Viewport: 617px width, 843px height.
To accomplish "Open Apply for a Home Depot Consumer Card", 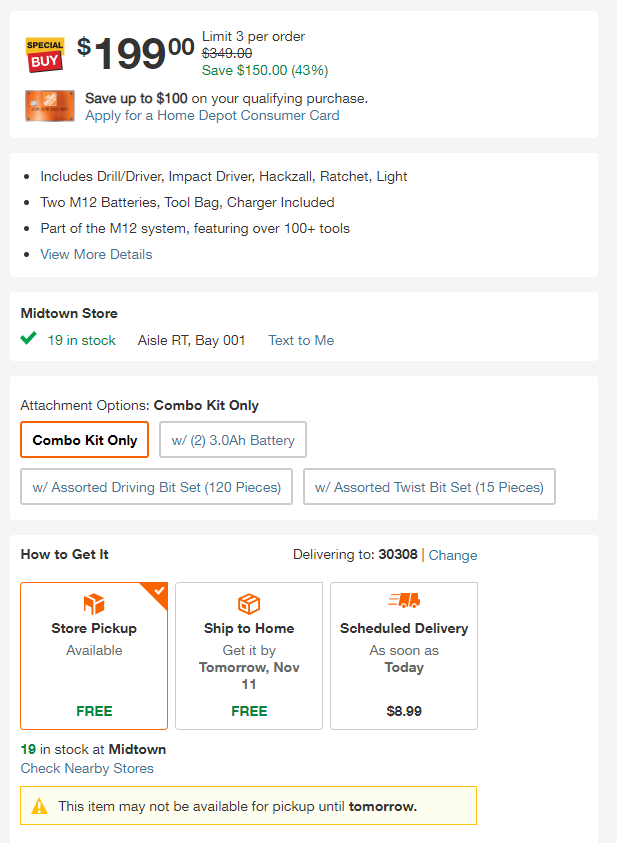I will 212,116.
